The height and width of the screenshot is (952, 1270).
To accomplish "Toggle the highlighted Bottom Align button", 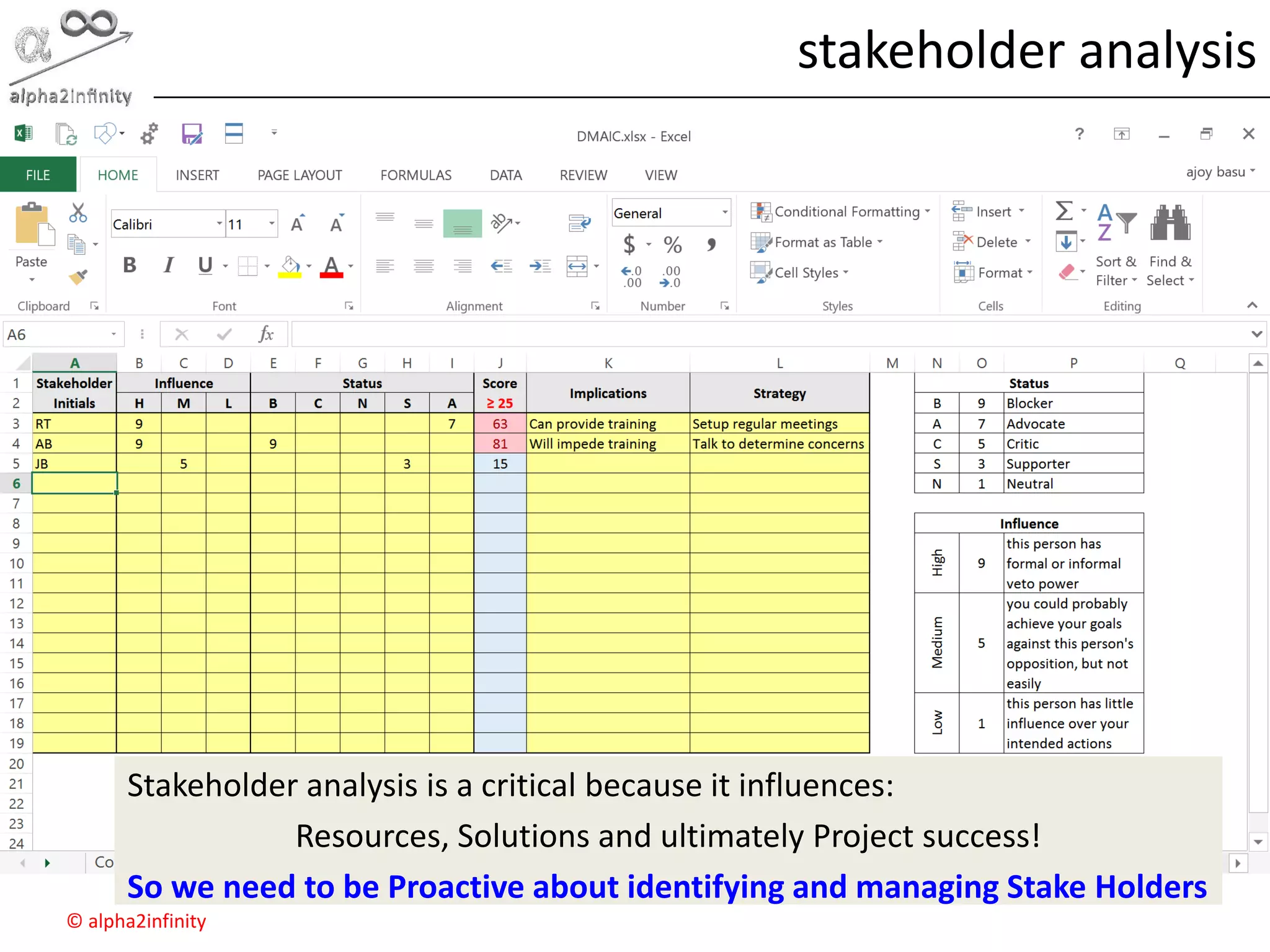I will tap(463, 223).
